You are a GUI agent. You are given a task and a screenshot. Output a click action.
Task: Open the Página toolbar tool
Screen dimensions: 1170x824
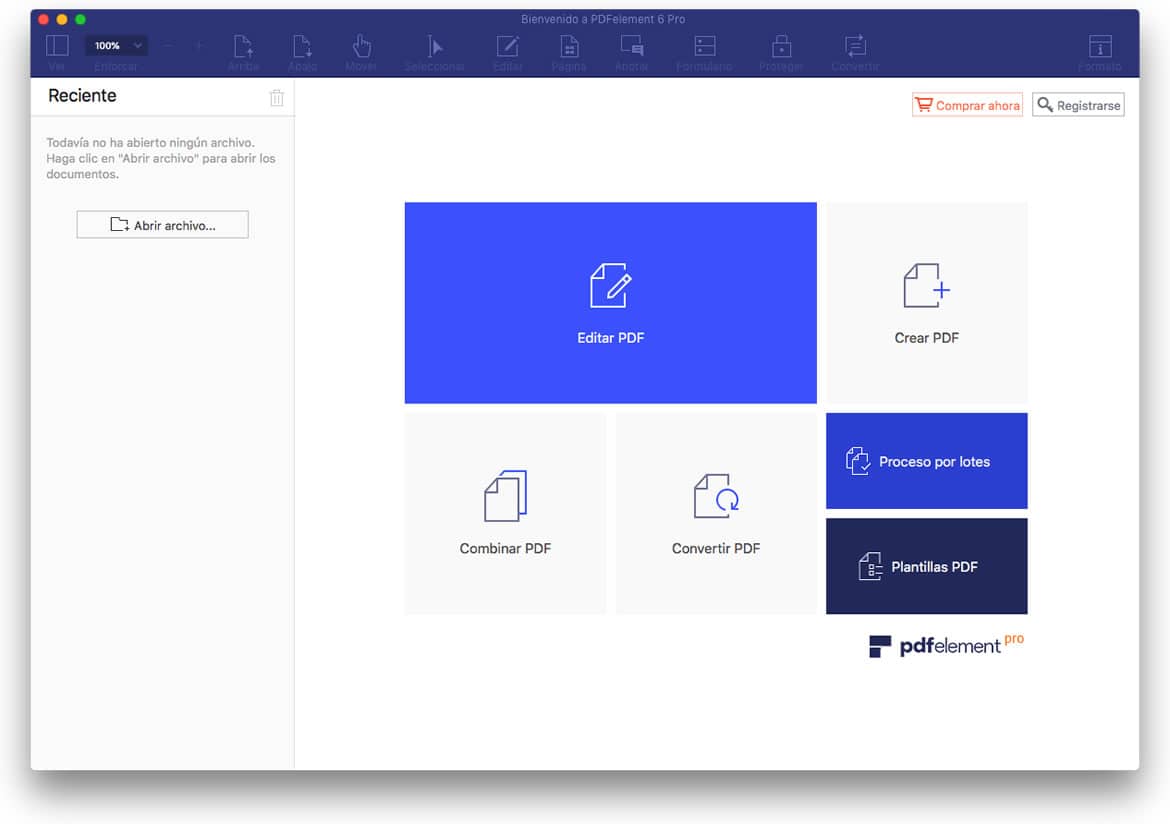point(569,46)
